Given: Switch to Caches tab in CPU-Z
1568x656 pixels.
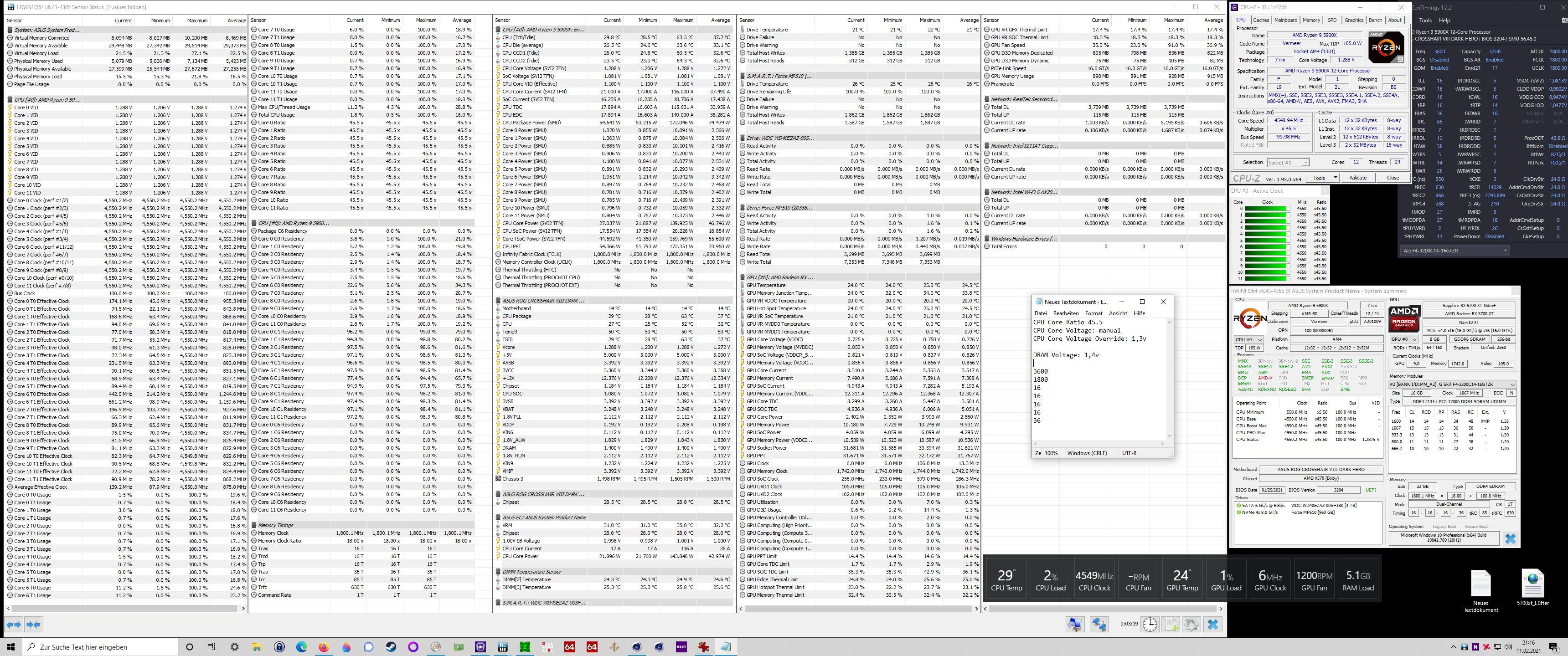Looking at the screenshot, I should pos(1261,20).
